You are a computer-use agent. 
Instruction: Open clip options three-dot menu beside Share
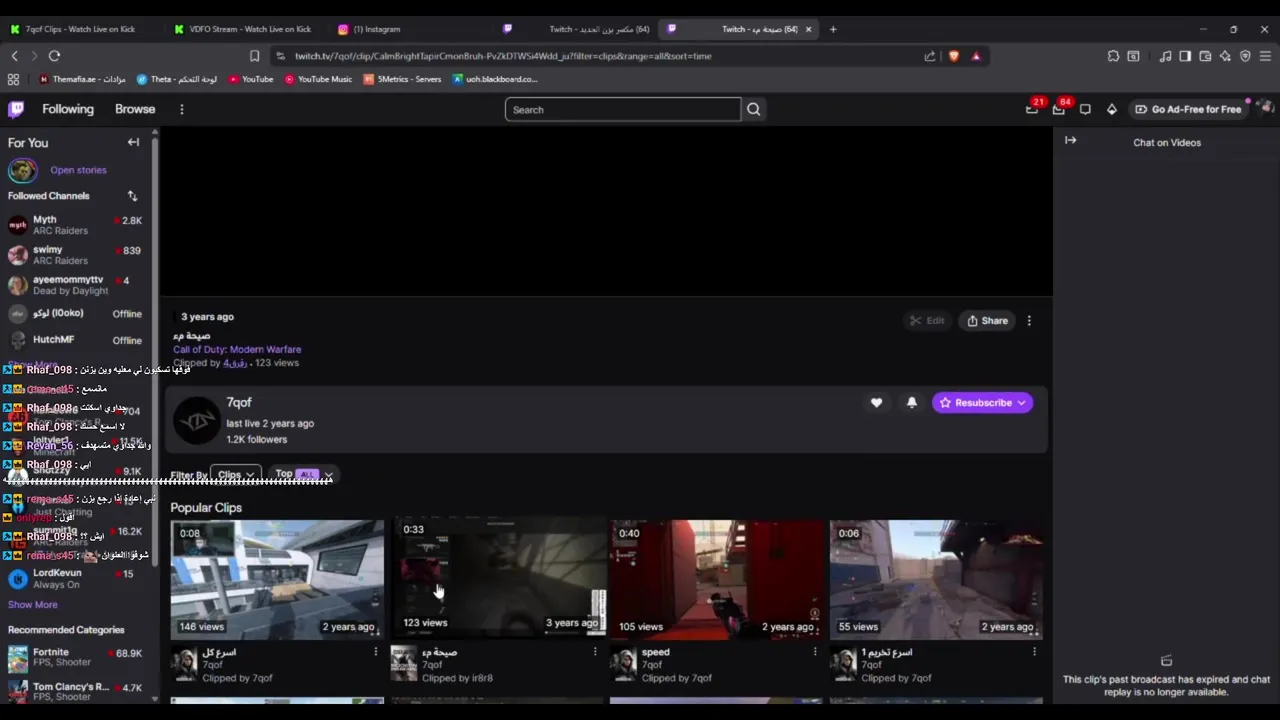1029,321
